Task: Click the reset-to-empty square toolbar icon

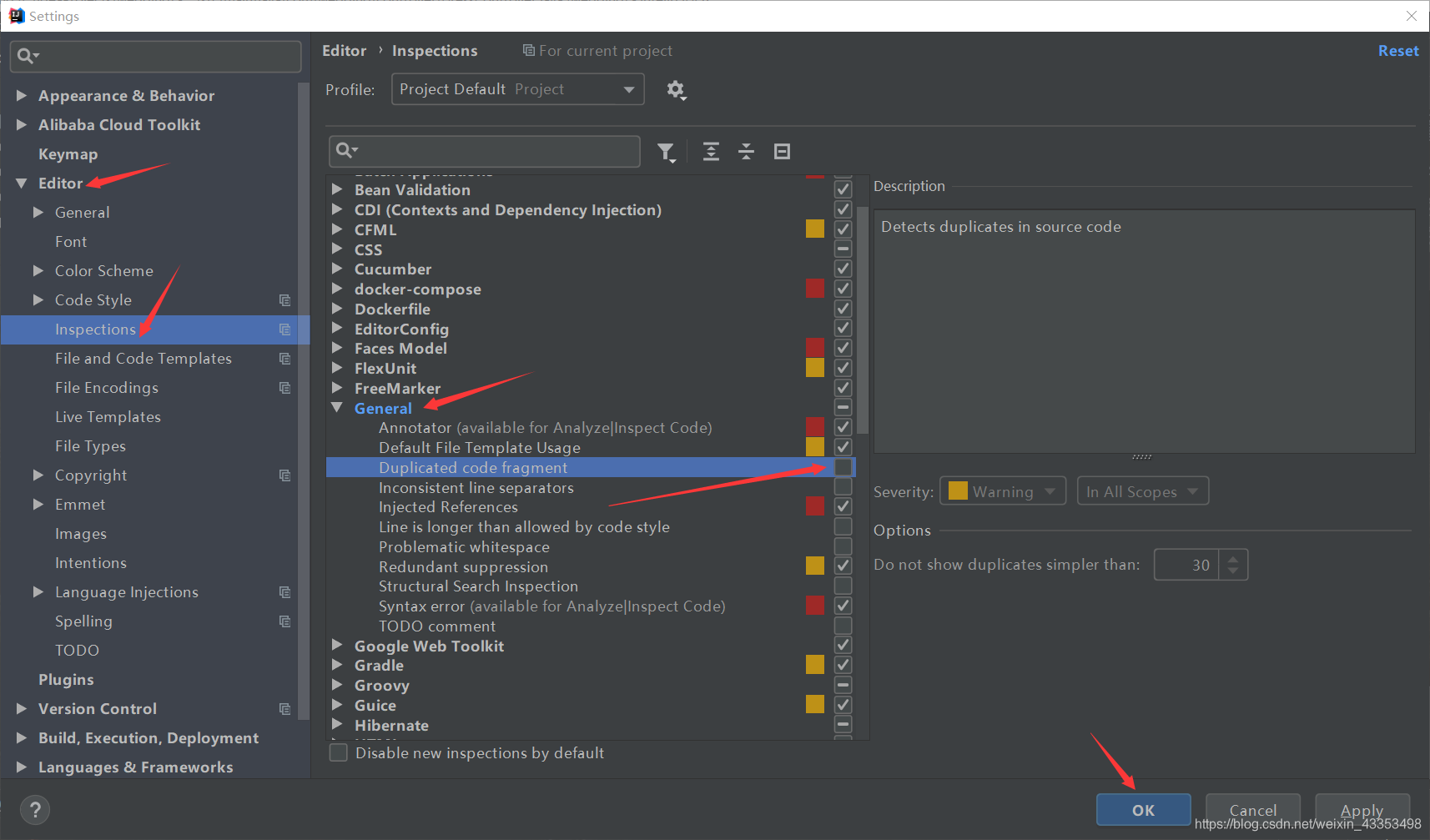Action: click(x=782, y=152)
